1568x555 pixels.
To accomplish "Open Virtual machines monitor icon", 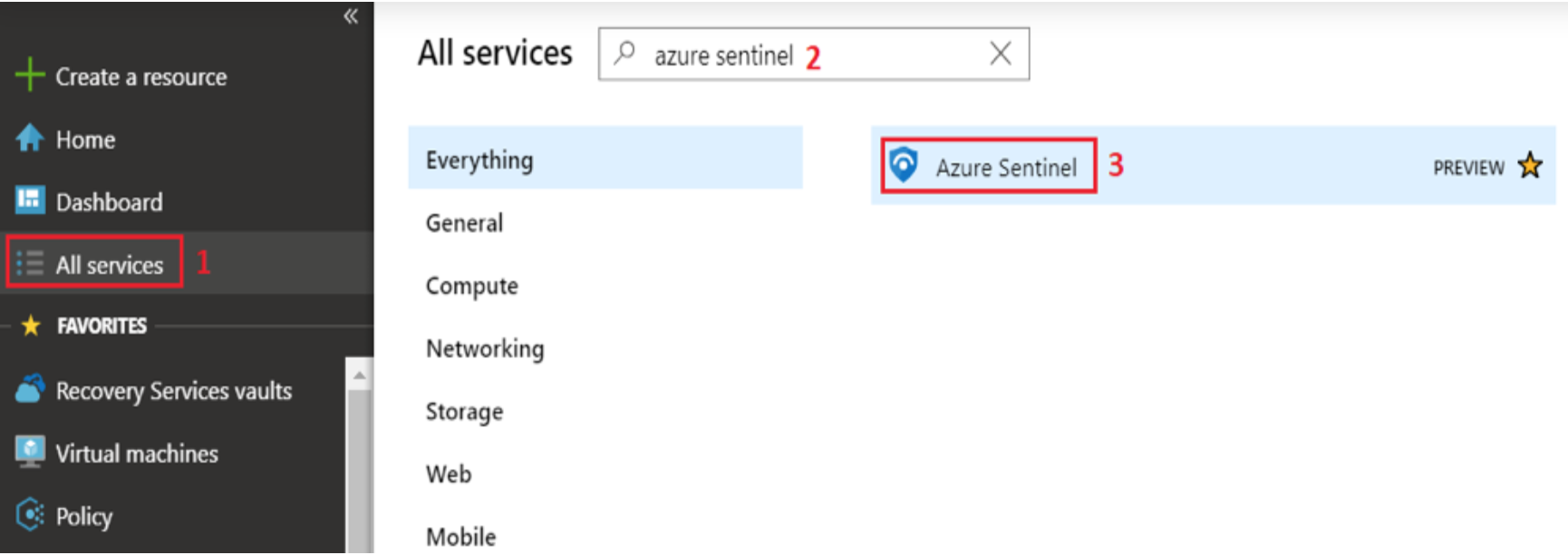I will click(30, 452).
